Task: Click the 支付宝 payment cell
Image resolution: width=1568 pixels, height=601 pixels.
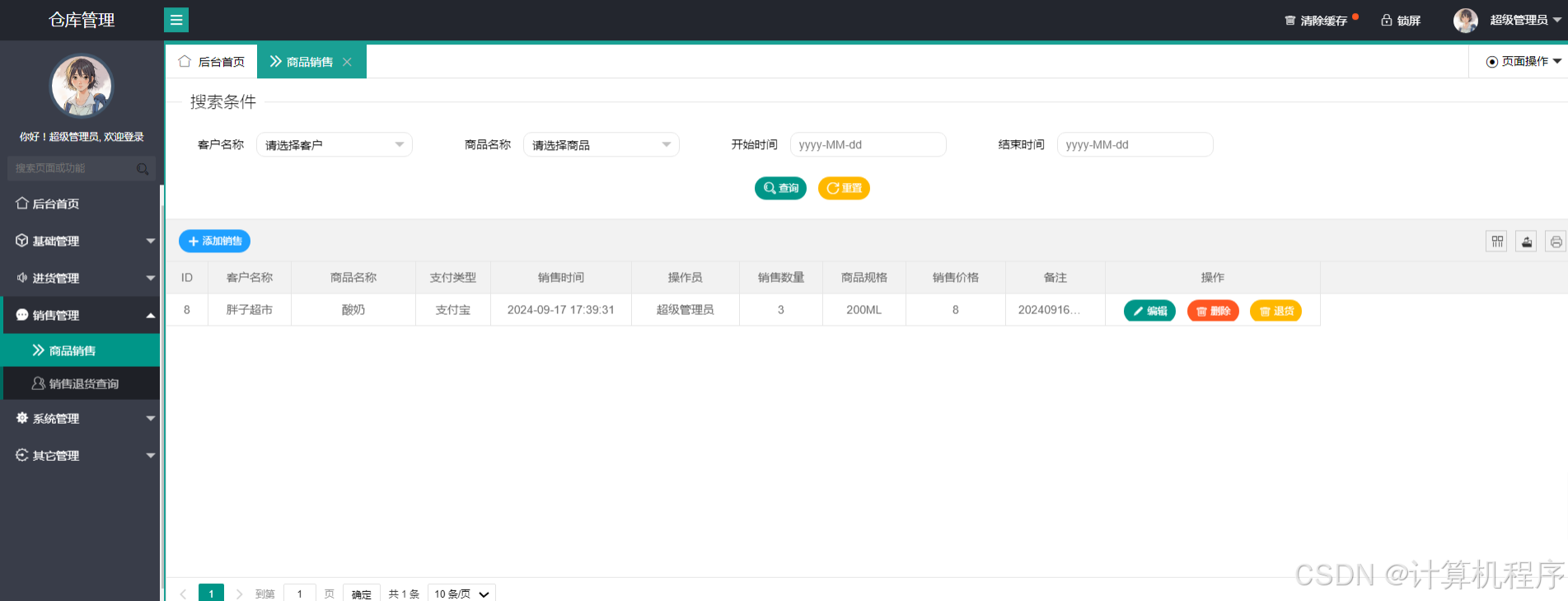Action: tap(453, 310)
